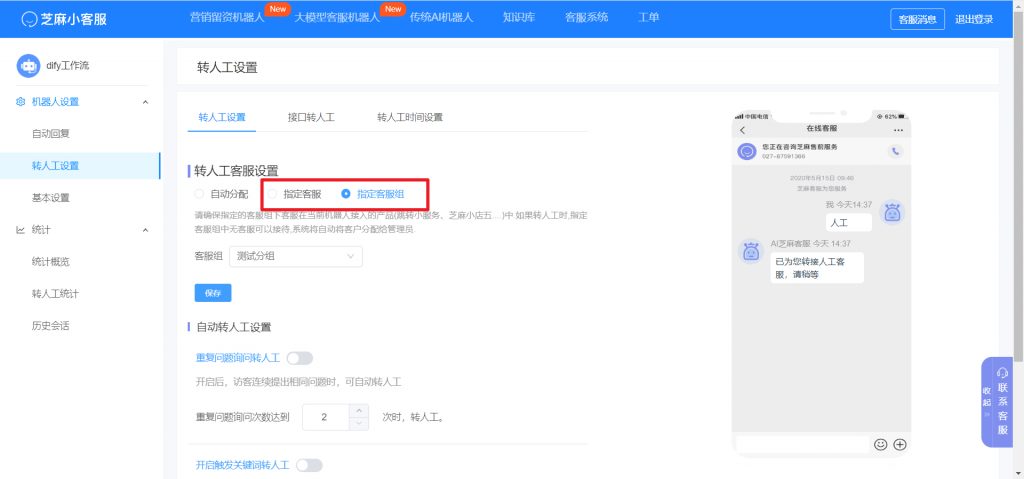Click the 机器人设置 gear icon

pyautogui.click(x=20, y=102)
